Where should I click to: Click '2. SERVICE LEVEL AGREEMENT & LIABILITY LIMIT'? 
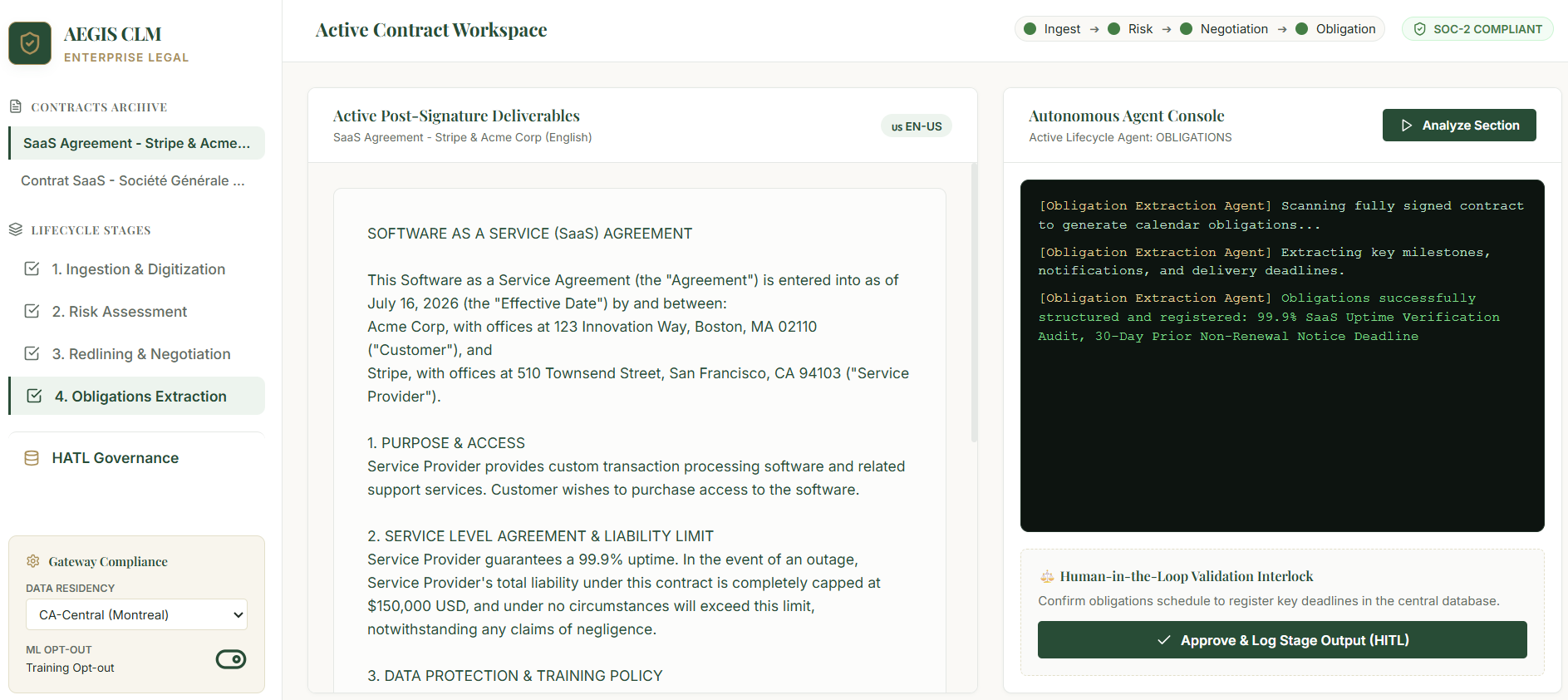pos(540,536)
